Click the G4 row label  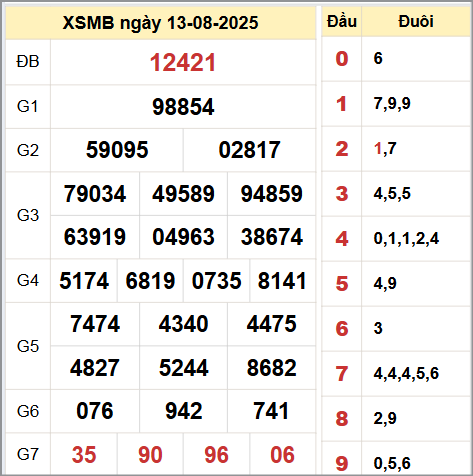coord(28,280)
